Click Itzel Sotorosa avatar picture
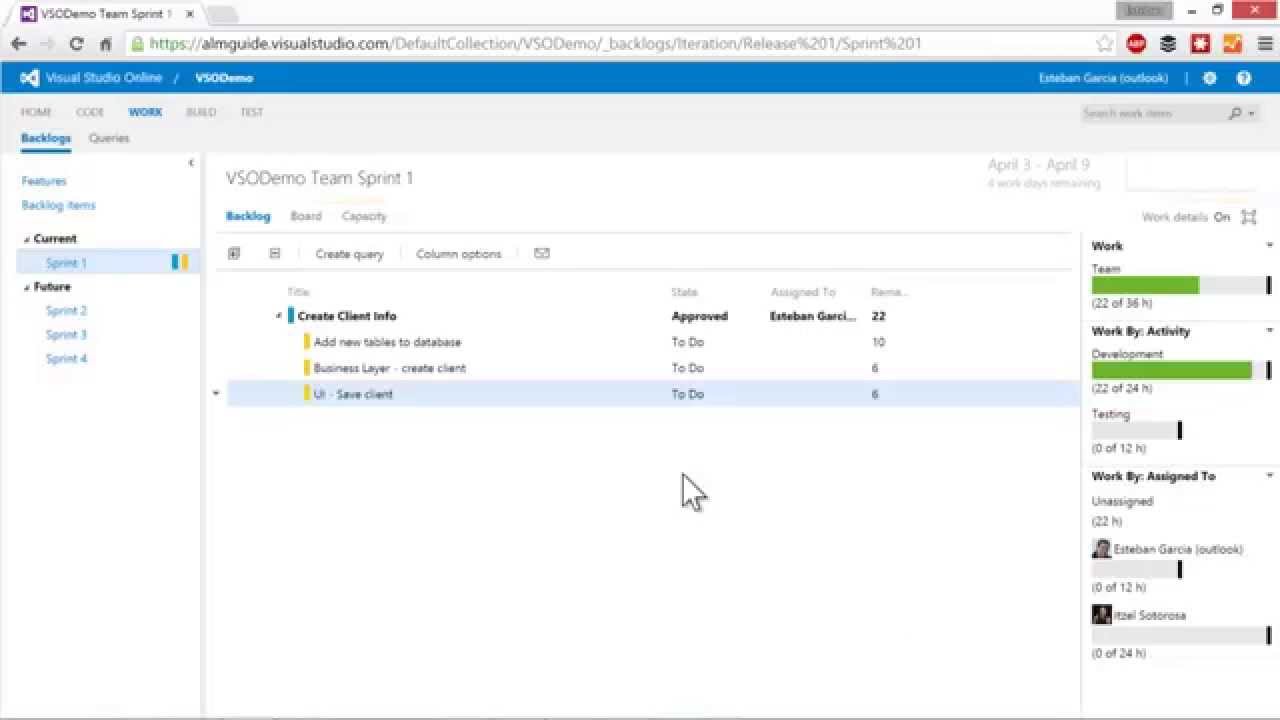 pyautogui.click(x=1101, y=615)
